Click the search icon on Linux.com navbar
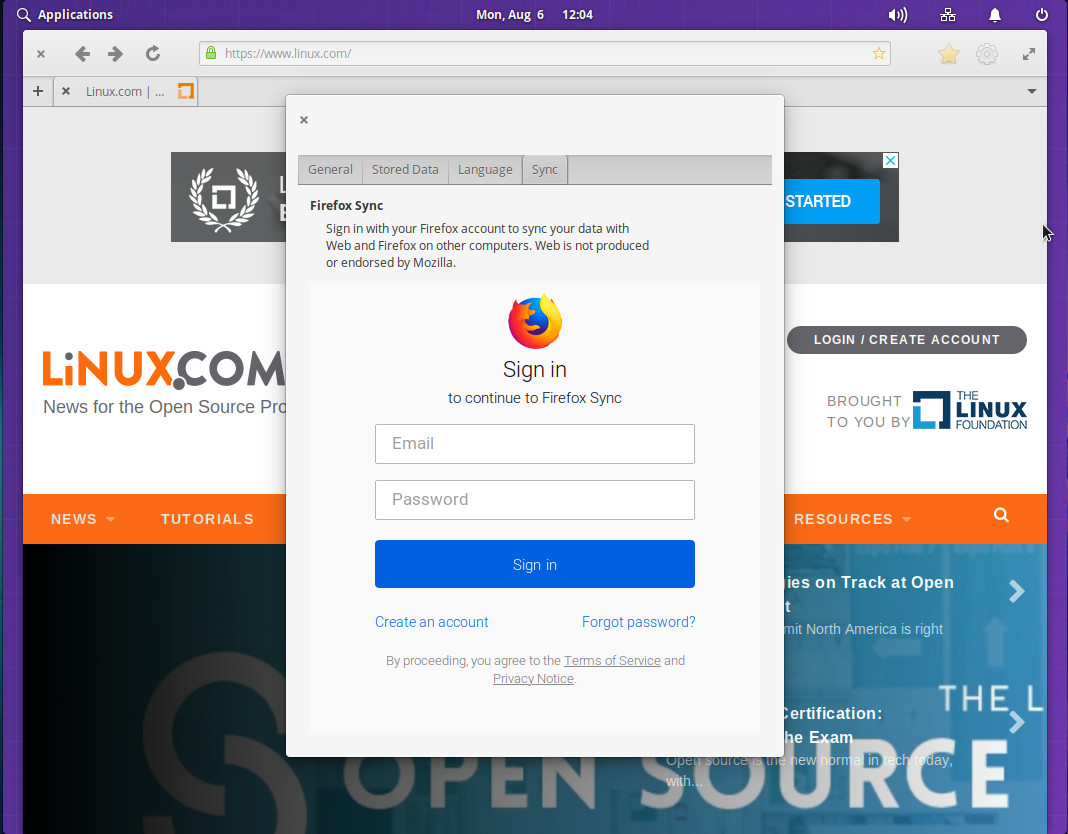The height and width of the screenshot is (834, 1068). click(1001, 515)
